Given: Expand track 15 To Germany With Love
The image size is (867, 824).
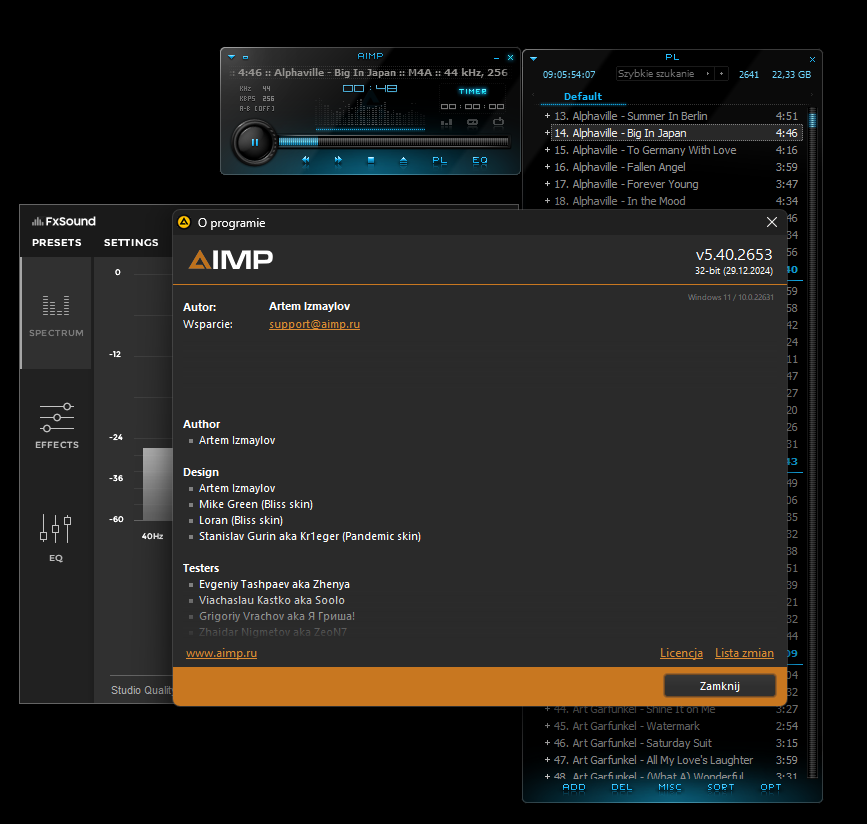Looking at the screenshot, I should (547, 150).
